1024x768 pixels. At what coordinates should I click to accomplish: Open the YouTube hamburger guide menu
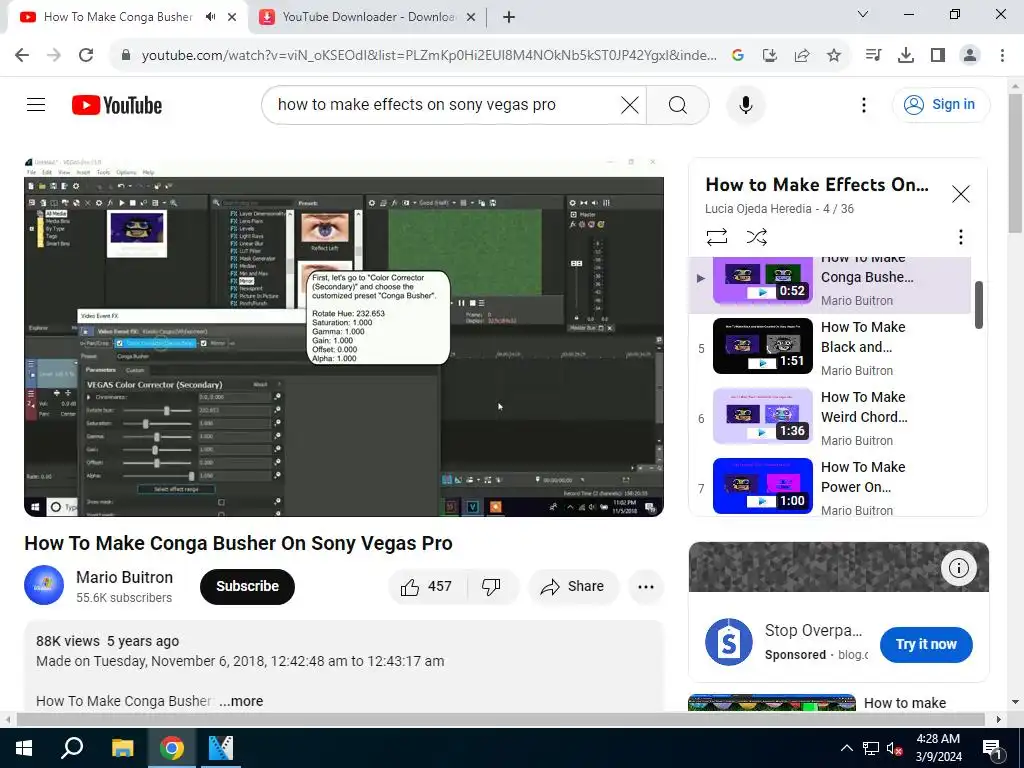point(36,104)
